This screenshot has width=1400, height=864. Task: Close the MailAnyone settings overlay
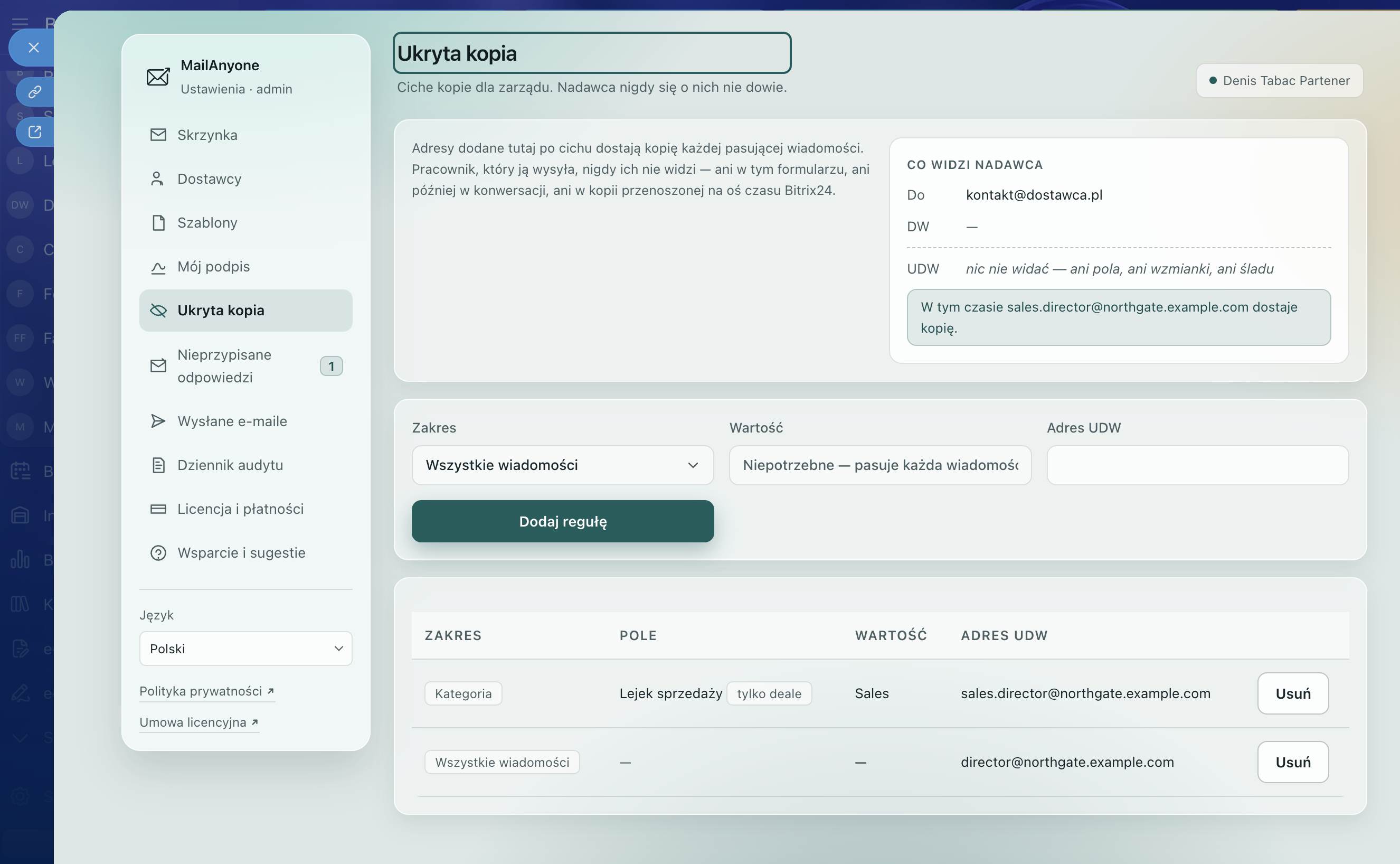point(33,48)
